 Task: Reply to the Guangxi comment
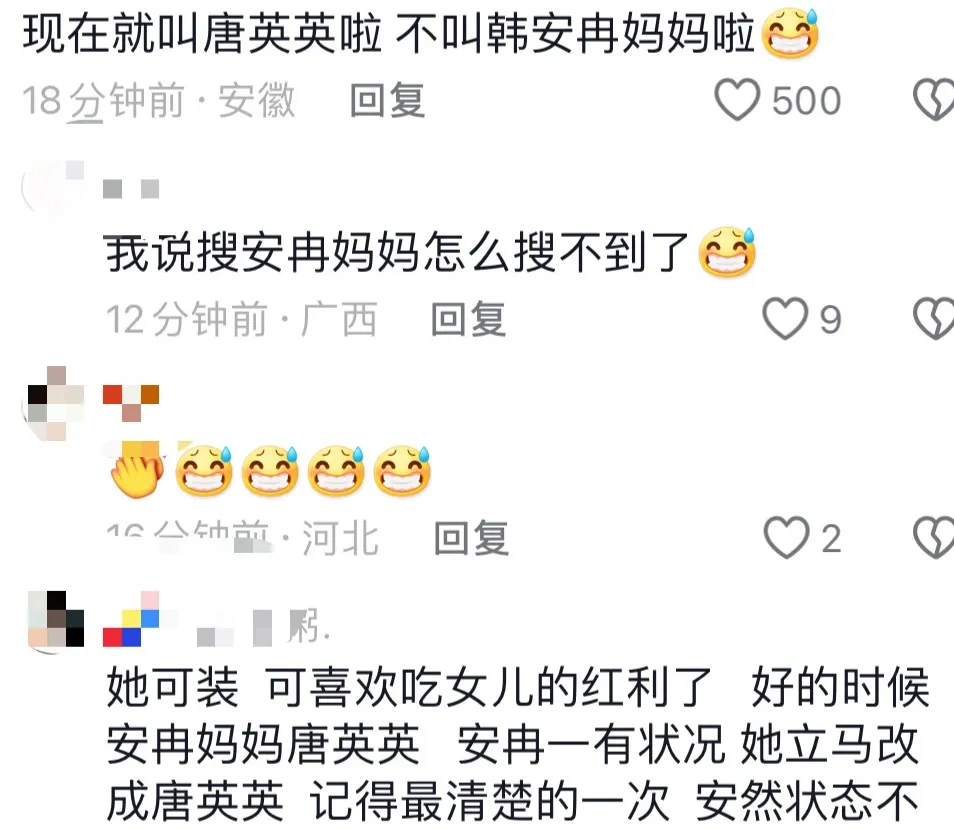point(468,319)
